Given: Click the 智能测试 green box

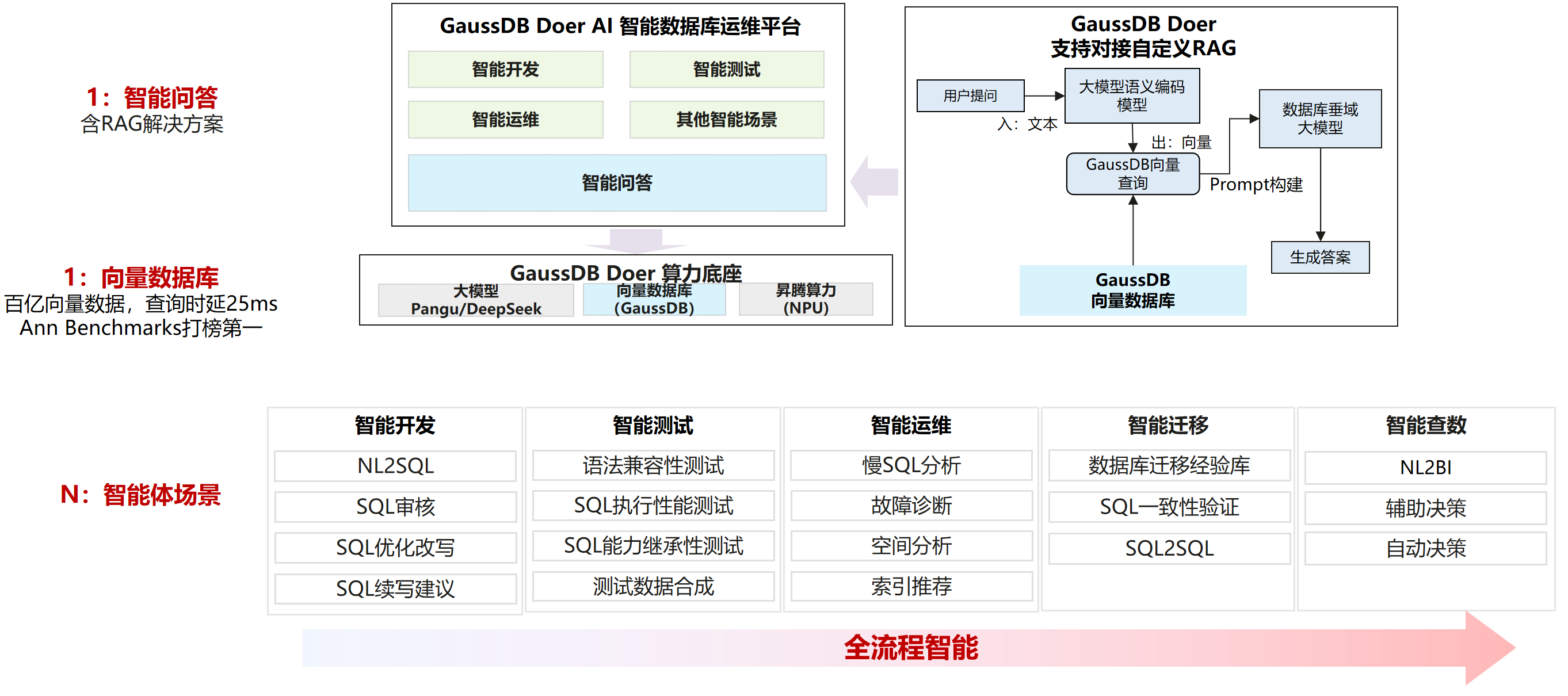Looking at the screenshot, I should point(726,70).
